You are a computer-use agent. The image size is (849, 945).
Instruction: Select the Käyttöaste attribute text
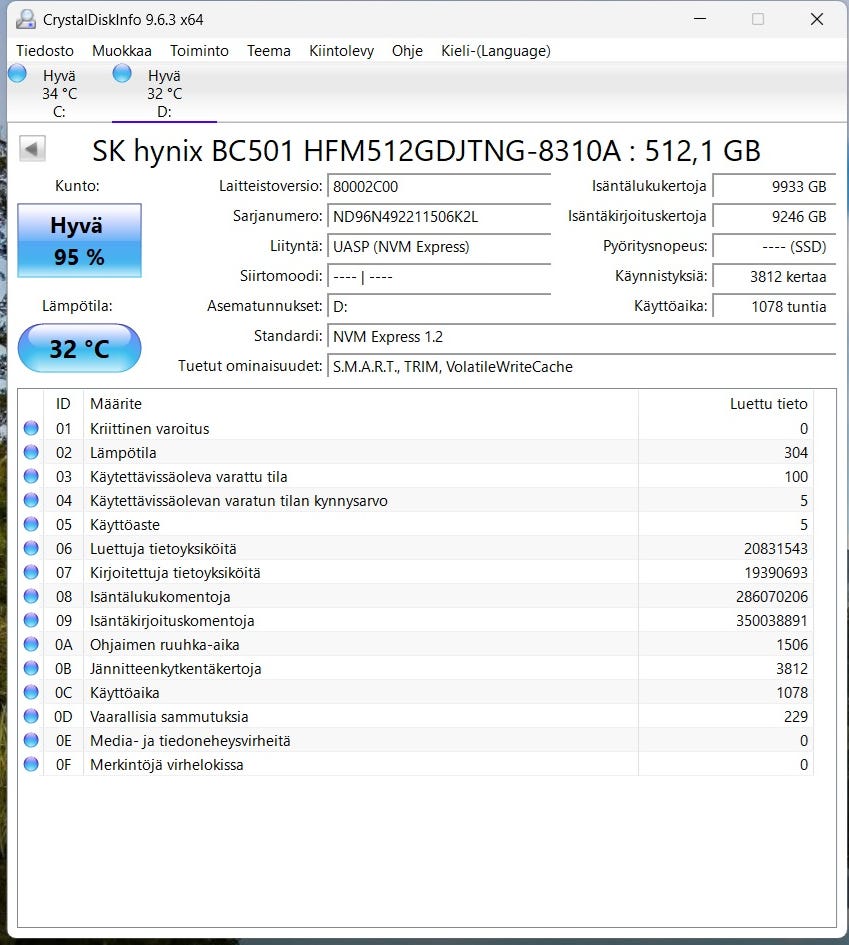[125, 525]
